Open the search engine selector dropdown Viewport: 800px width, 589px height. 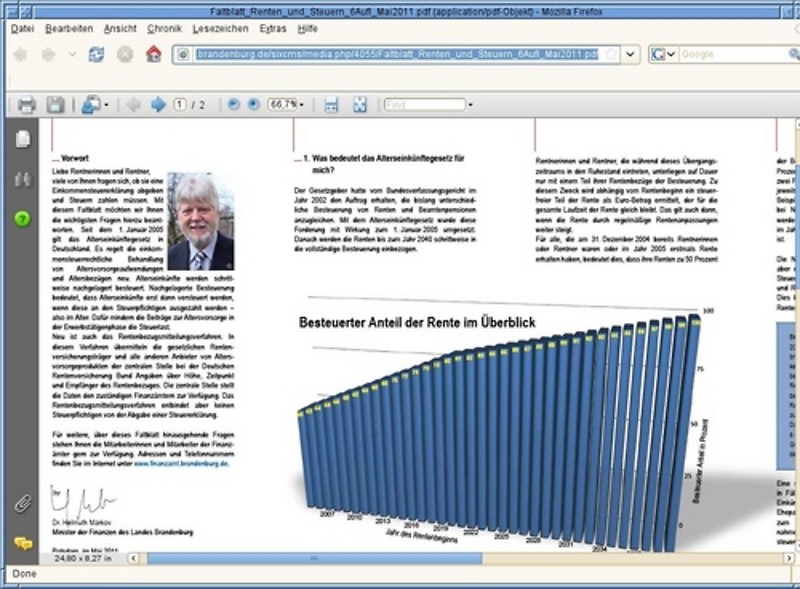click(664, 54)
